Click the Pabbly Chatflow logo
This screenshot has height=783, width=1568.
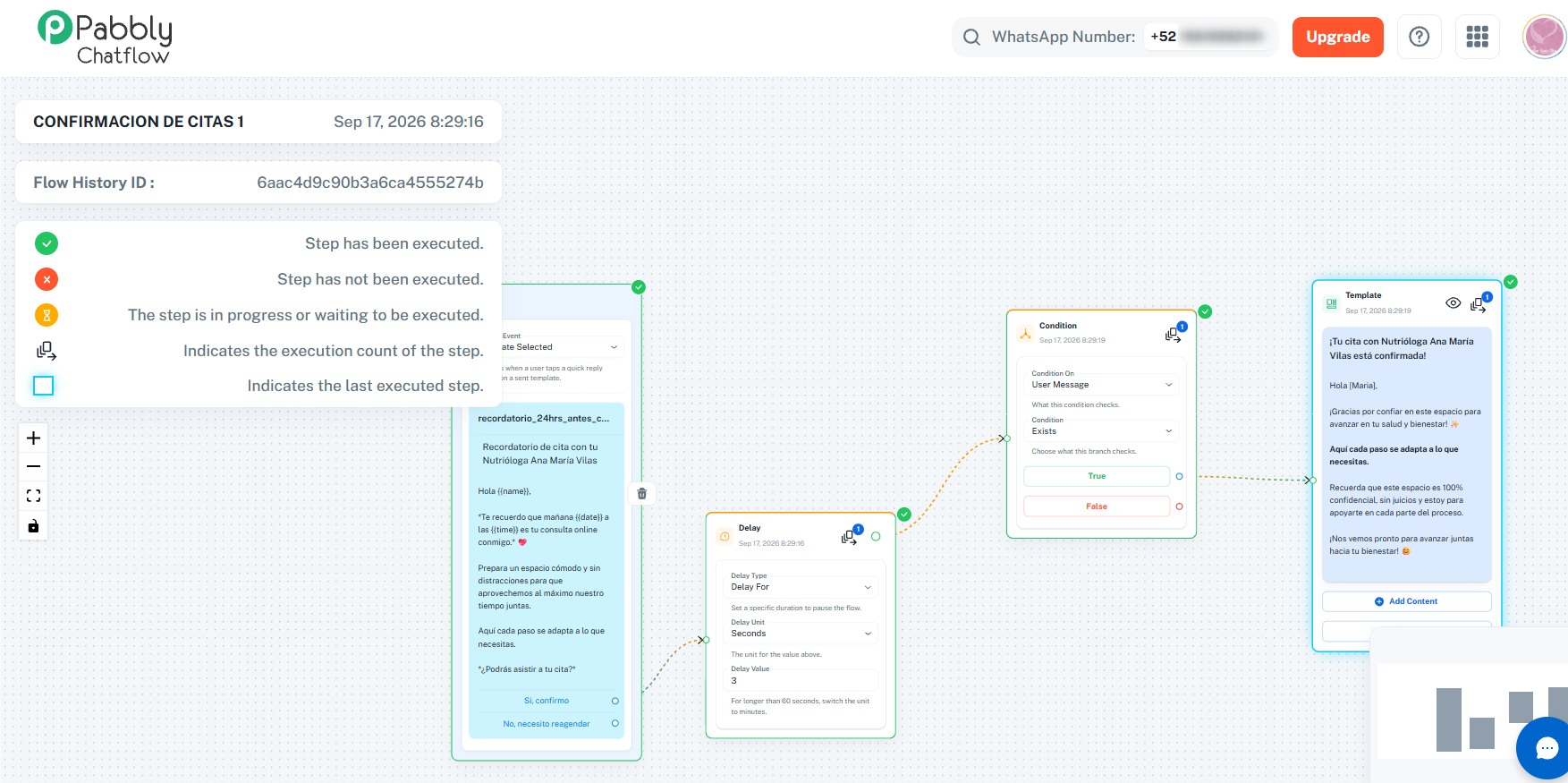click(x=105, y=38)
